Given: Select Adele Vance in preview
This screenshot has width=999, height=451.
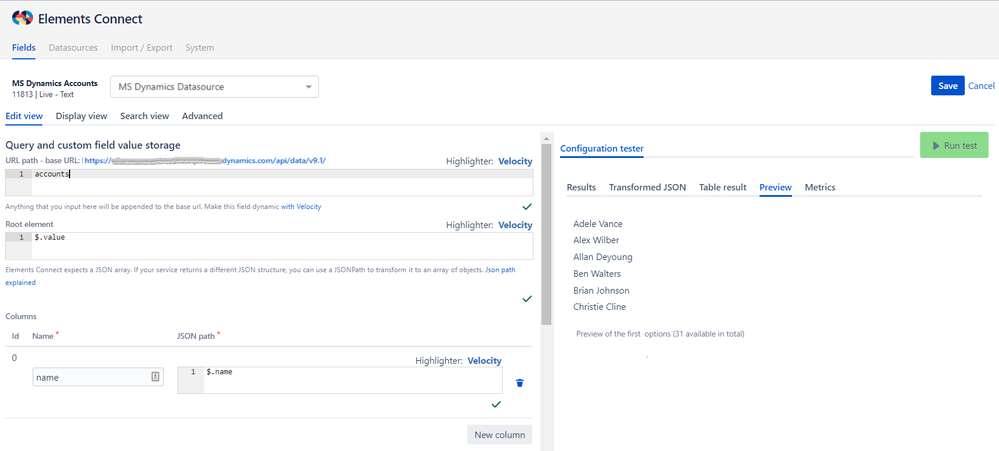Looking at the screenshot, I should (598, 224).
